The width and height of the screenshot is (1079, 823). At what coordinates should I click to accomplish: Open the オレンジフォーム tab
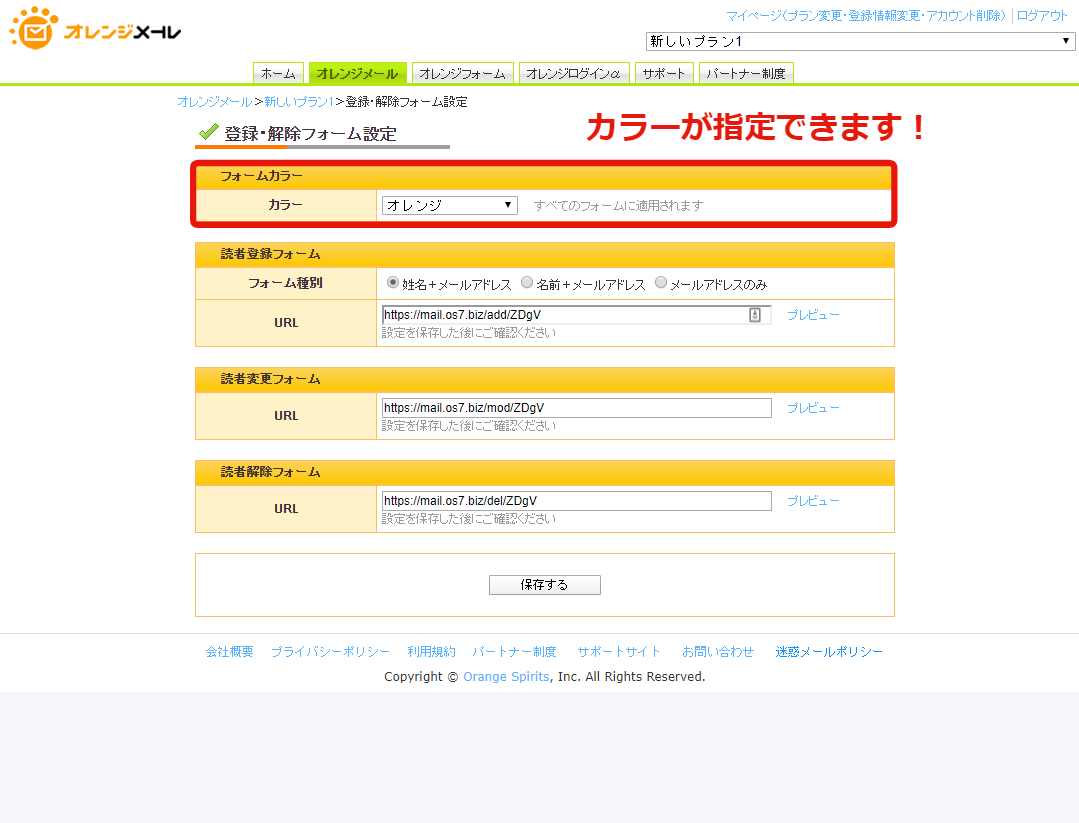[x=462, y=73]
